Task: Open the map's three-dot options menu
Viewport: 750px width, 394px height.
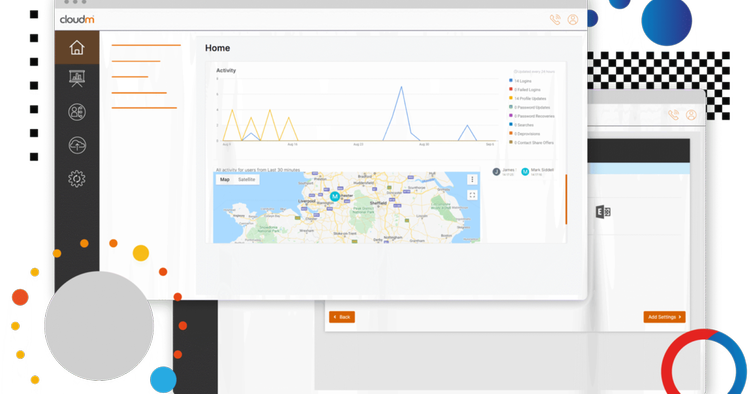Action: pos(472,179)
